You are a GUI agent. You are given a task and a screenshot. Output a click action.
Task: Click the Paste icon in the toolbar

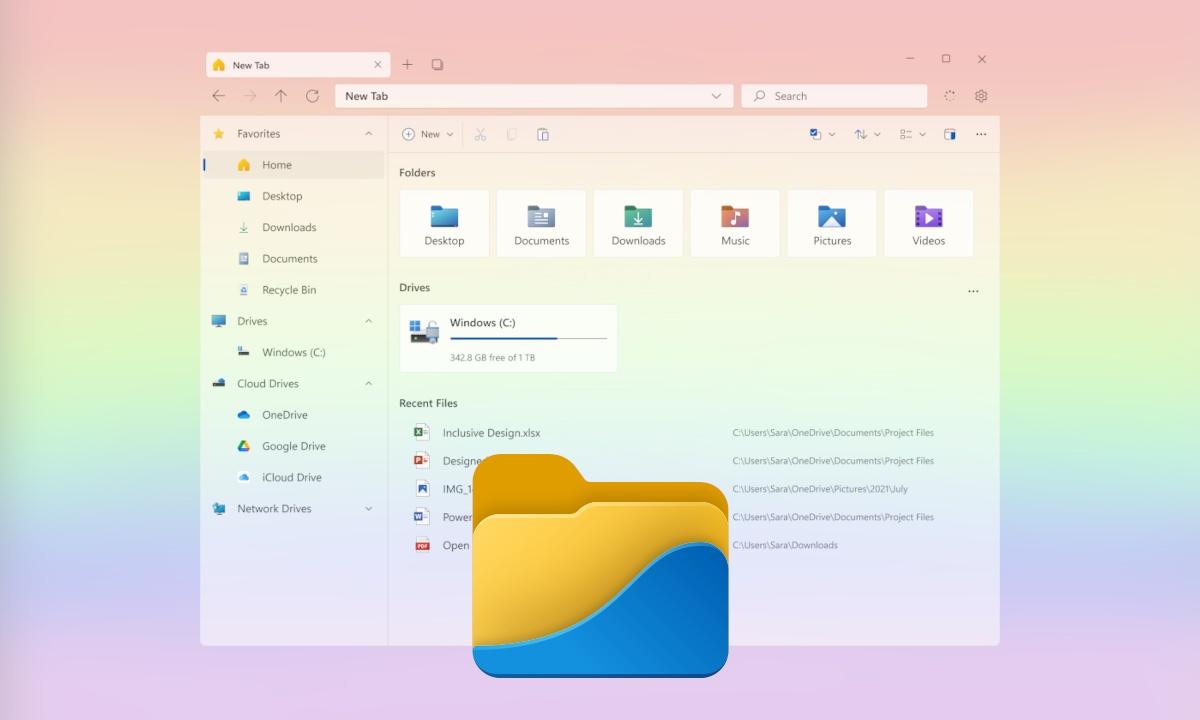[543, 133]
